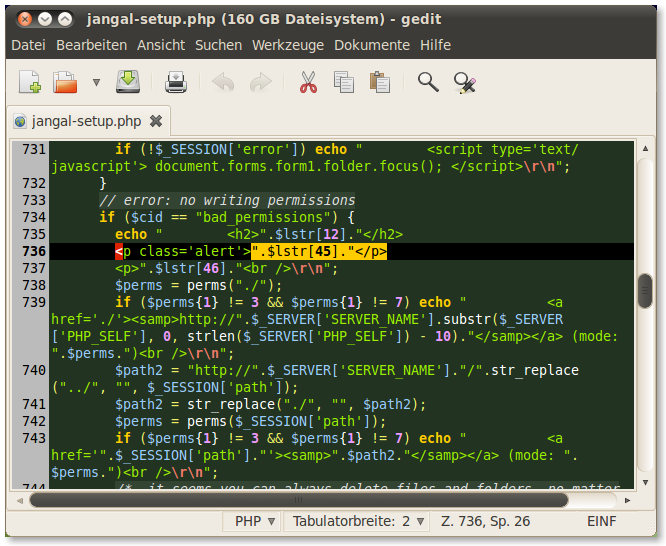Click the horizontal scrollbar right arrow

[627, 501]
